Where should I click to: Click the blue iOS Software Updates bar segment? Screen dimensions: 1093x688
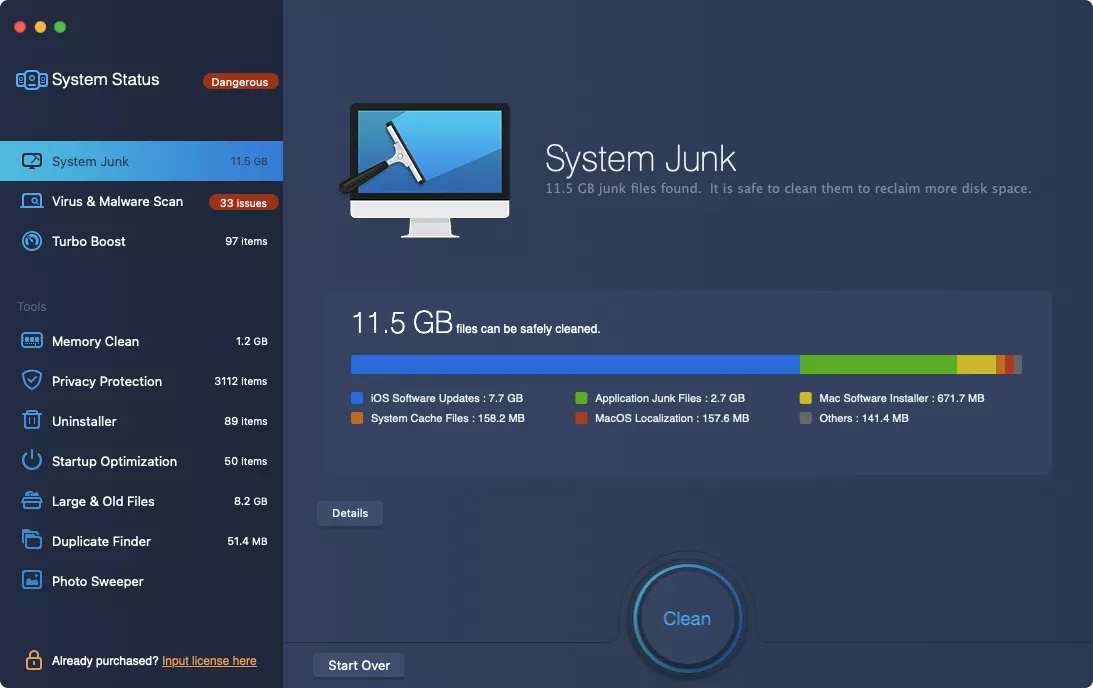(575, 364)
